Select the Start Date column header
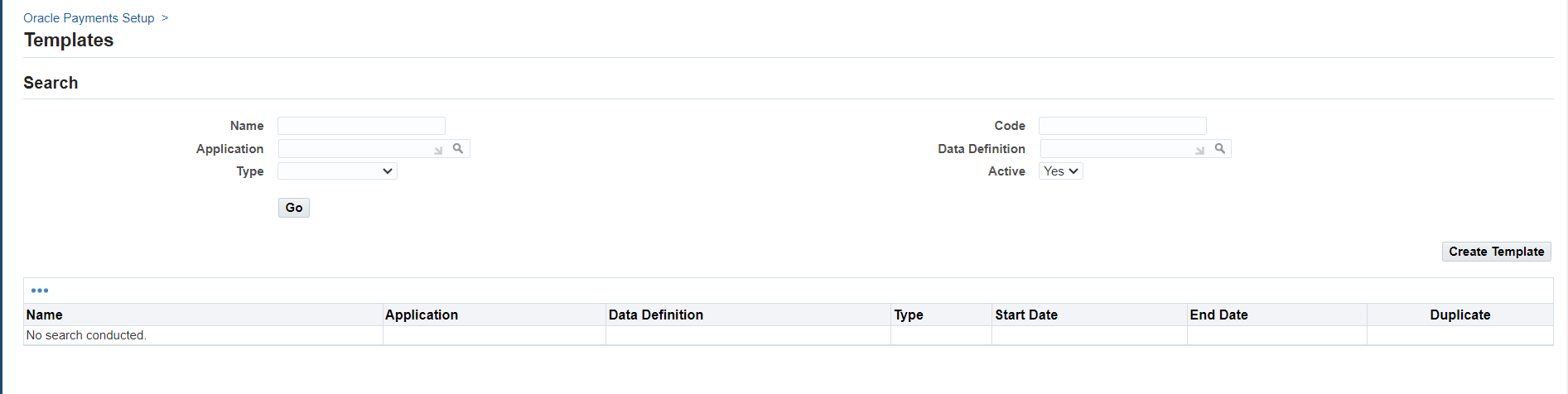This screenshot has width=1568, height=394. (x=1026, y=315)
